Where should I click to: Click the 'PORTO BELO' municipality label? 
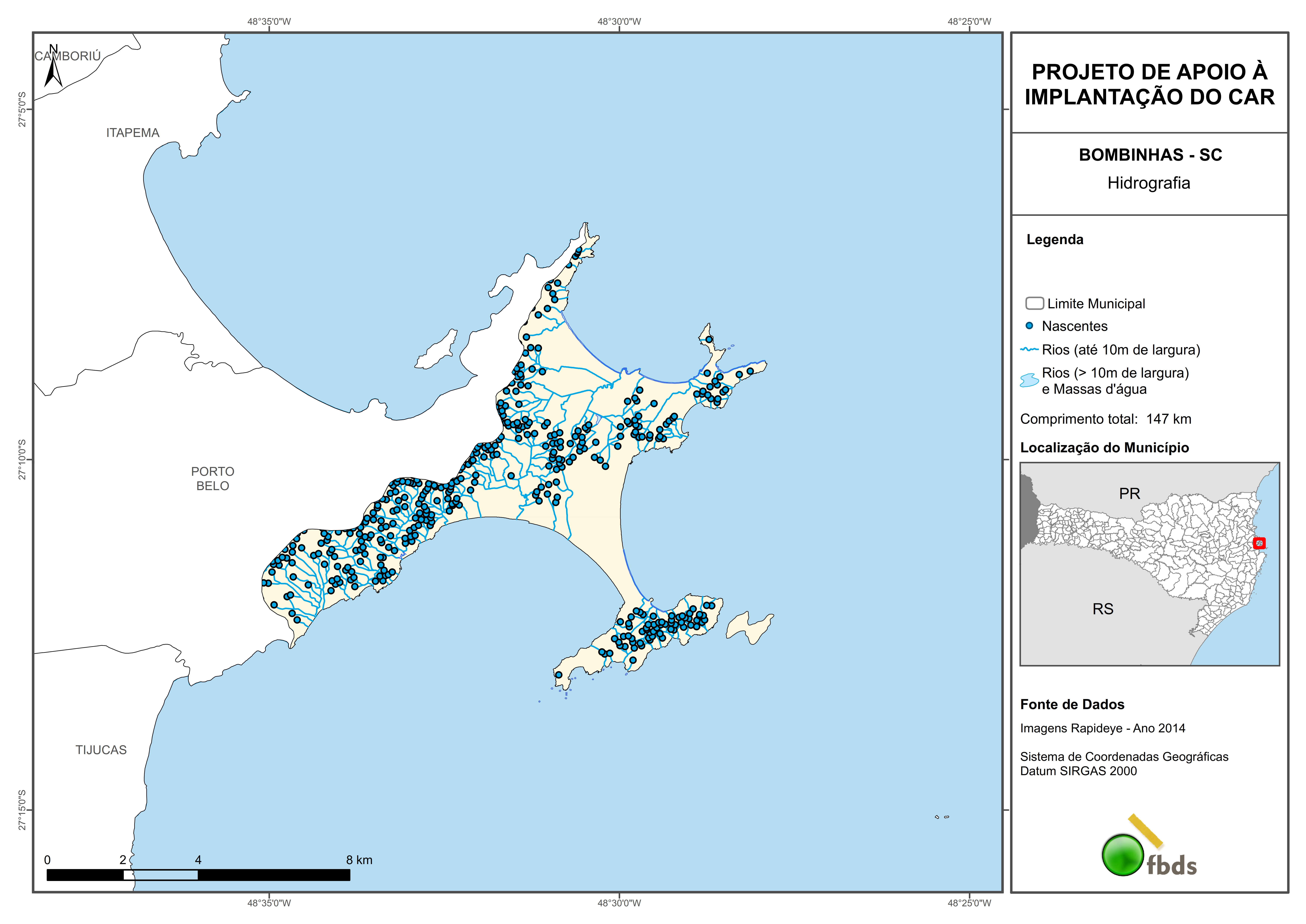click(213, 479)
